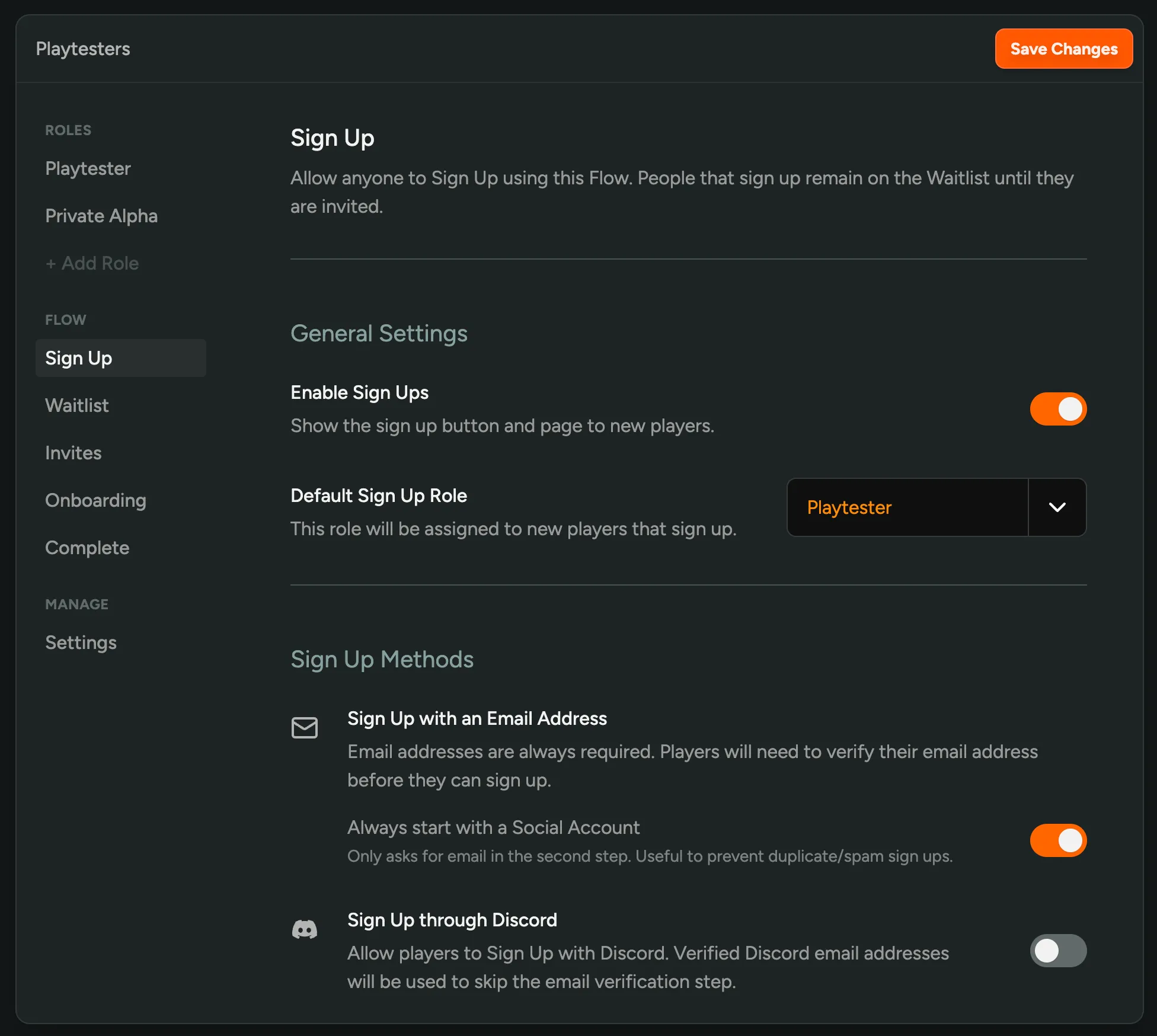Open the Onboarding flow step

[95, 500]
